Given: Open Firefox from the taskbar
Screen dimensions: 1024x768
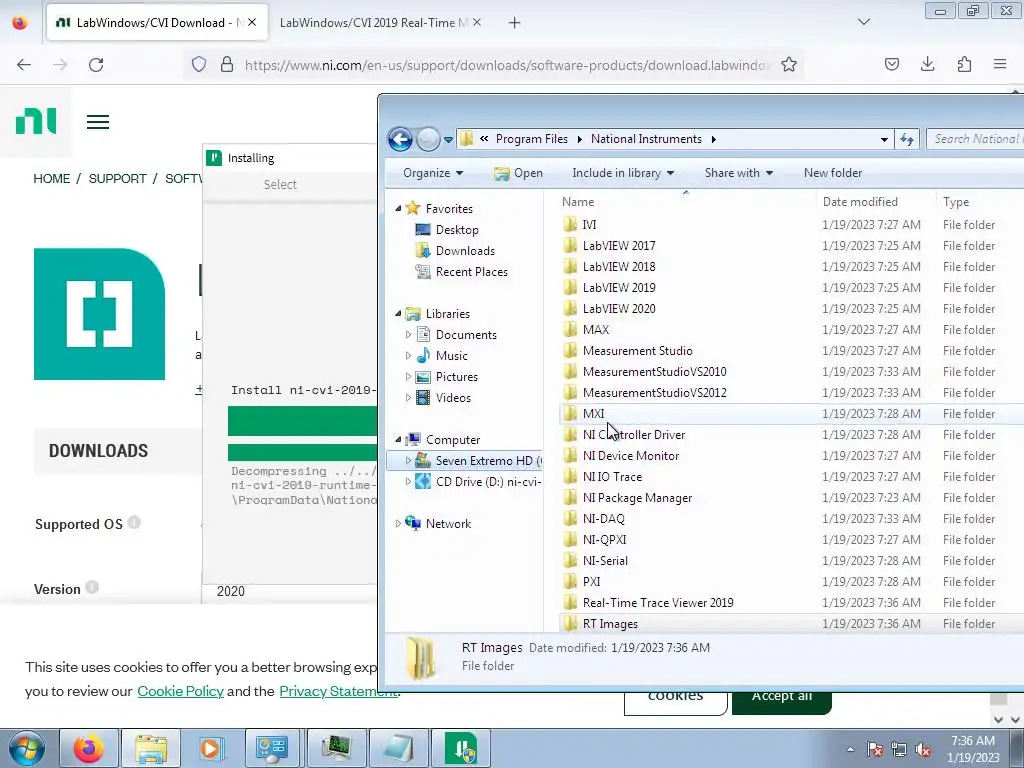Looking at the screenshot, I should pos(89,748).
